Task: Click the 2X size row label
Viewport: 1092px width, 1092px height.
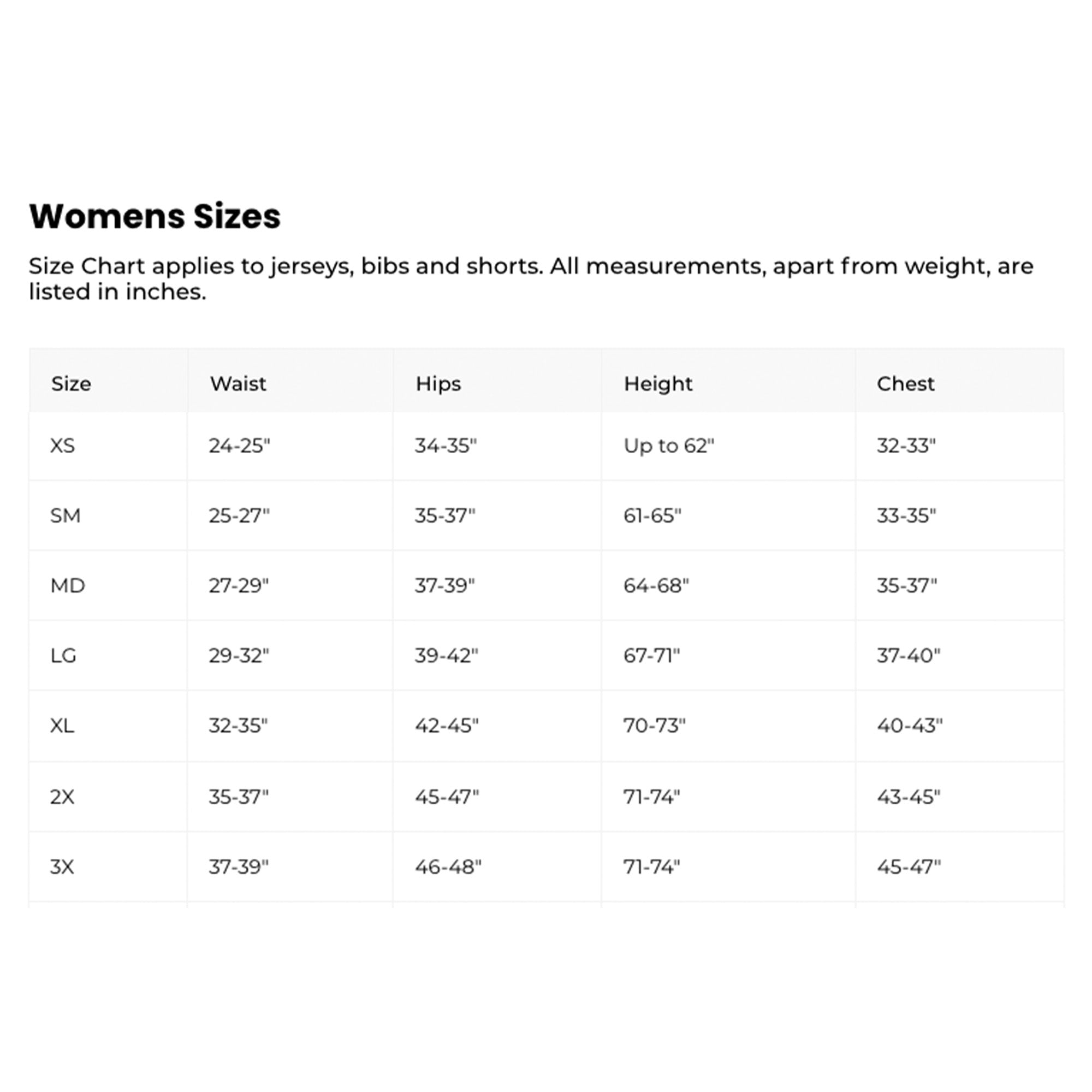Action: coord(62,797)
